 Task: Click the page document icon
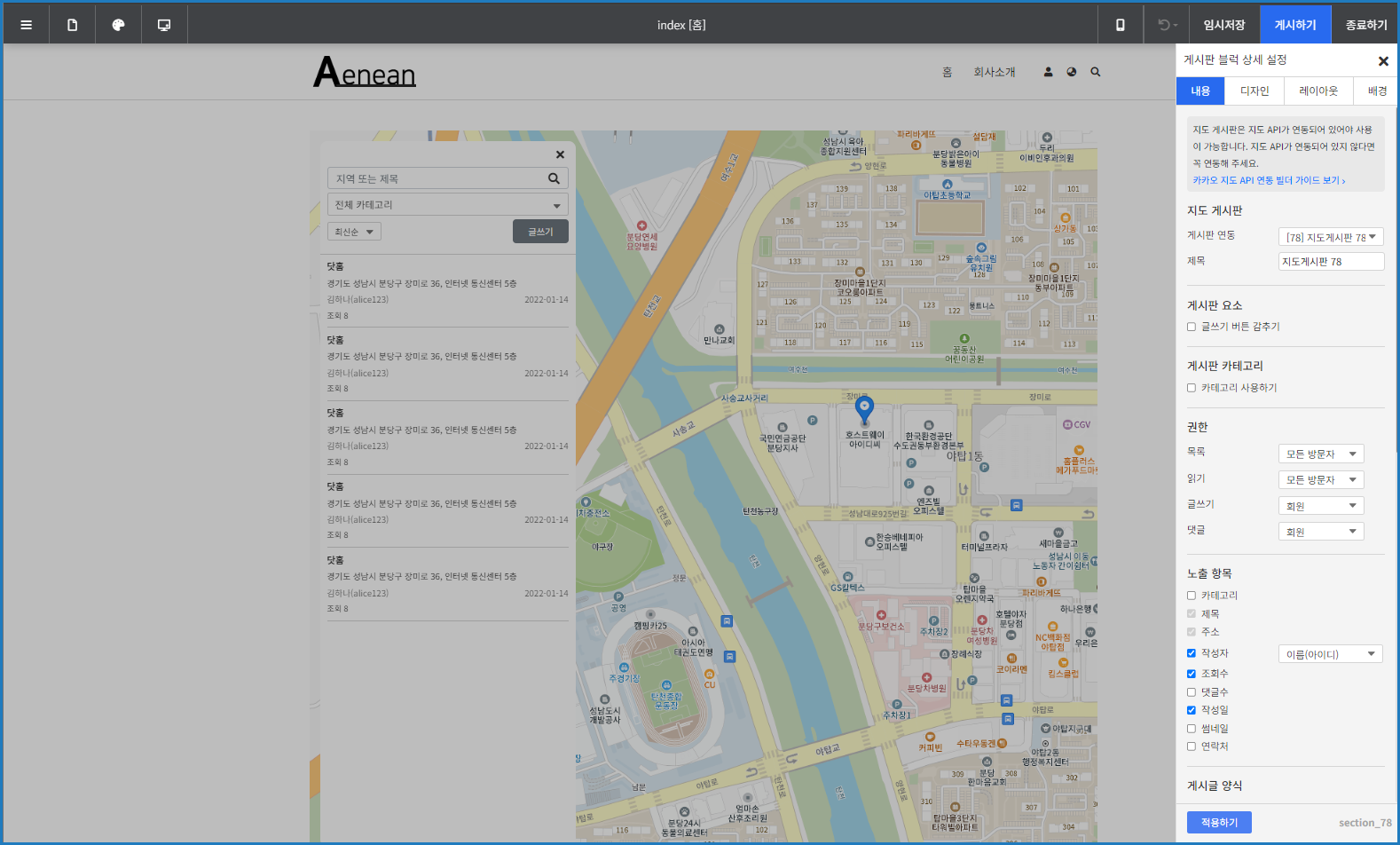[73, 25]
